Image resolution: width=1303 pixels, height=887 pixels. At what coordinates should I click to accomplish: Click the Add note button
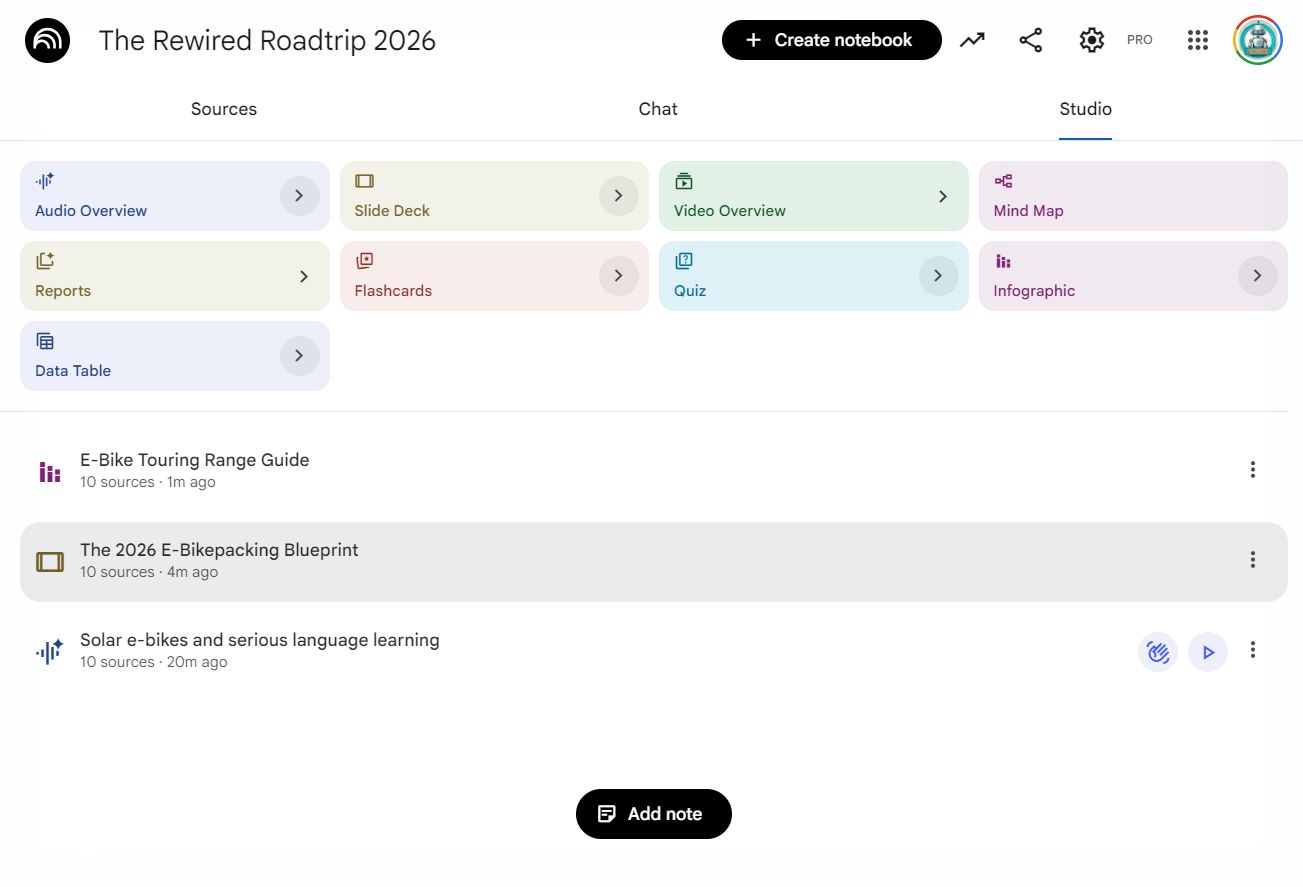pos(653,814)
